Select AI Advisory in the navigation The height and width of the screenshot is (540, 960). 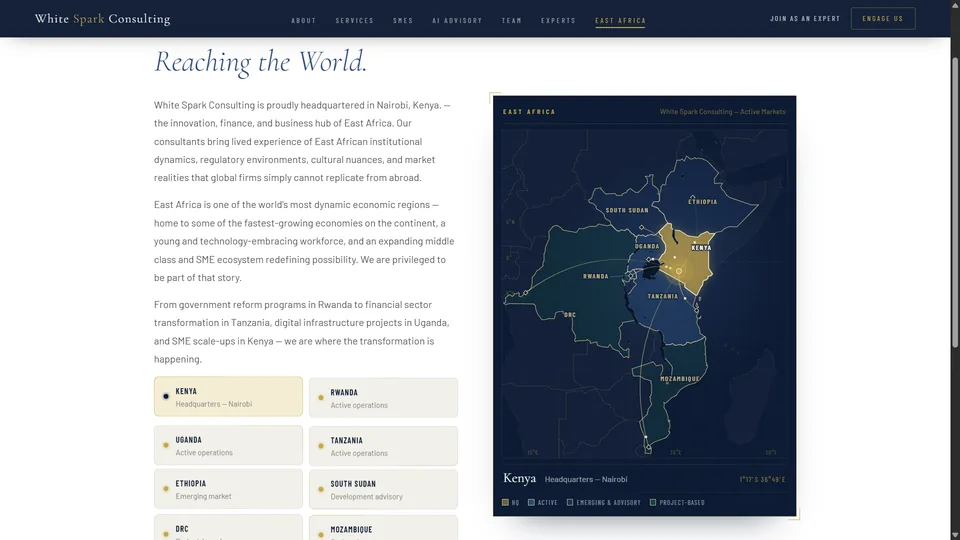click(x=457, y=20)
